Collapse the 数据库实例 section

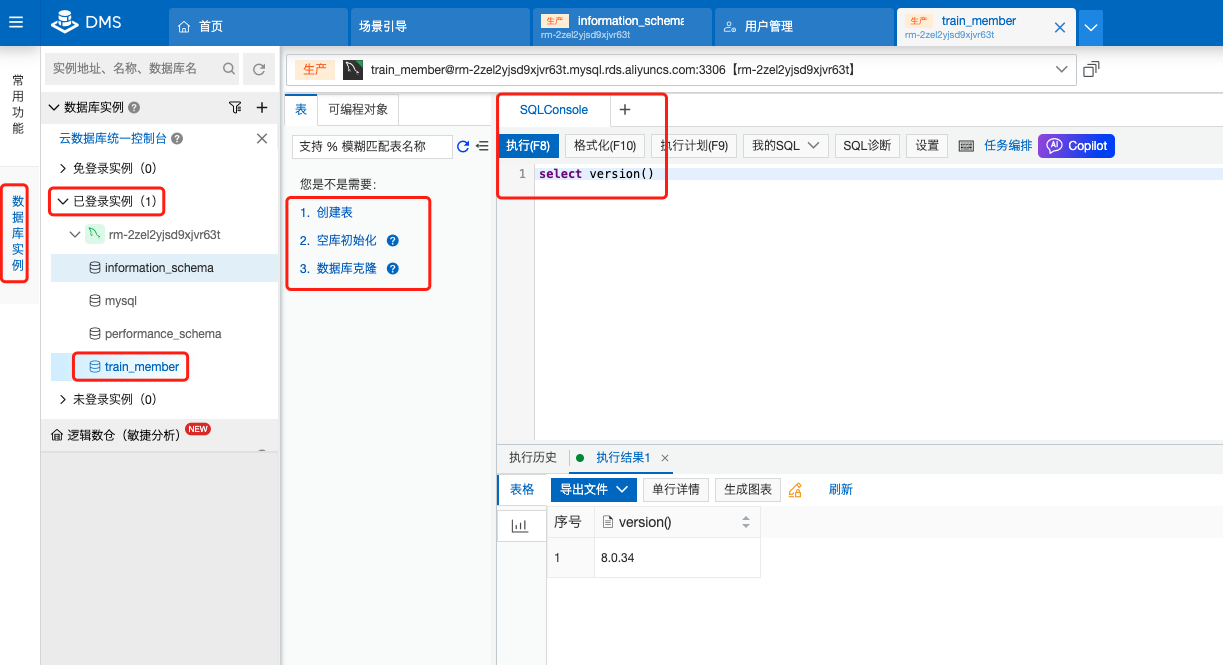pos(55,107)
